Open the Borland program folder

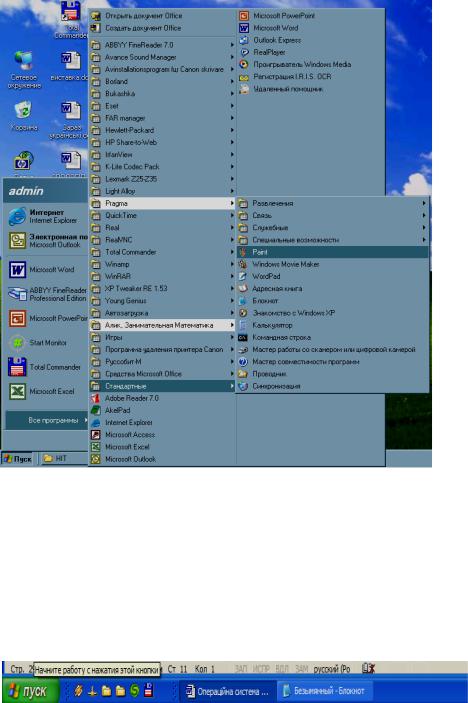pyautogui.click(x=162, y=81)
